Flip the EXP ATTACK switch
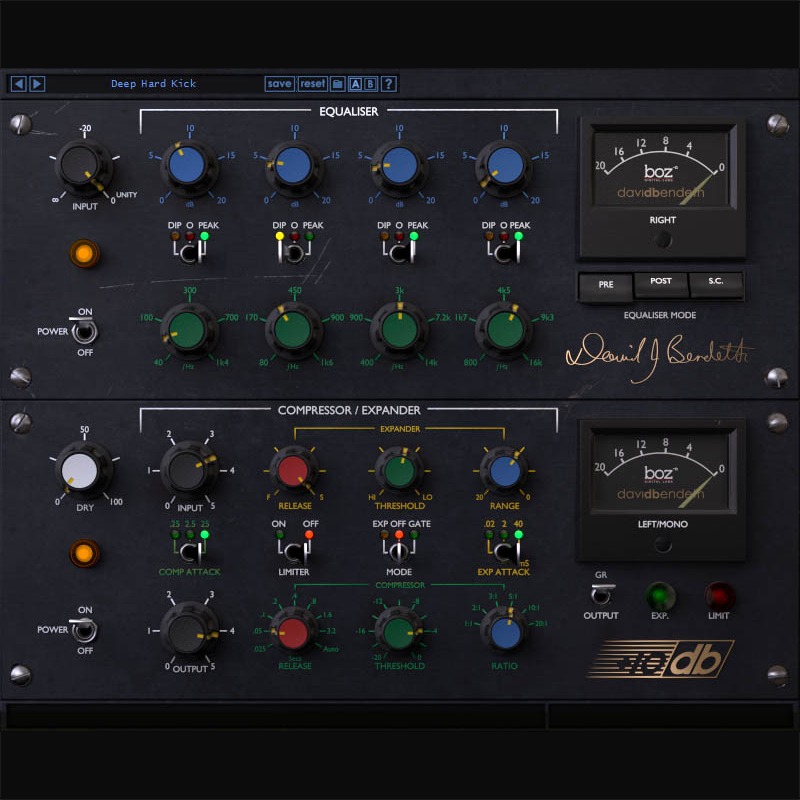The width and height of the screenshot is (800, 800). 504,551
